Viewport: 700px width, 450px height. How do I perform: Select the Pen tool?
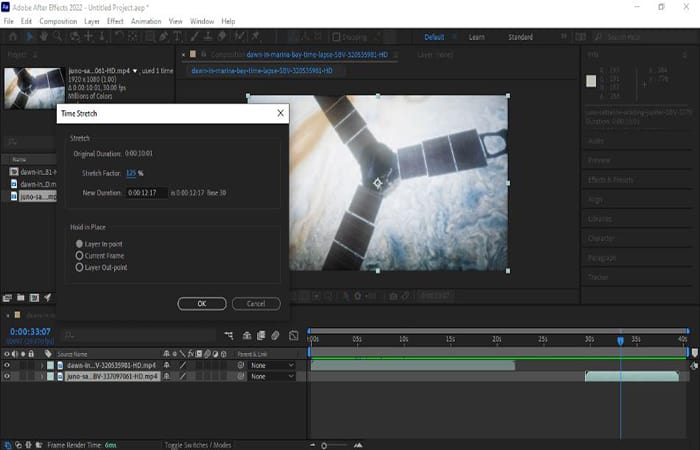(x=164, y=37)
